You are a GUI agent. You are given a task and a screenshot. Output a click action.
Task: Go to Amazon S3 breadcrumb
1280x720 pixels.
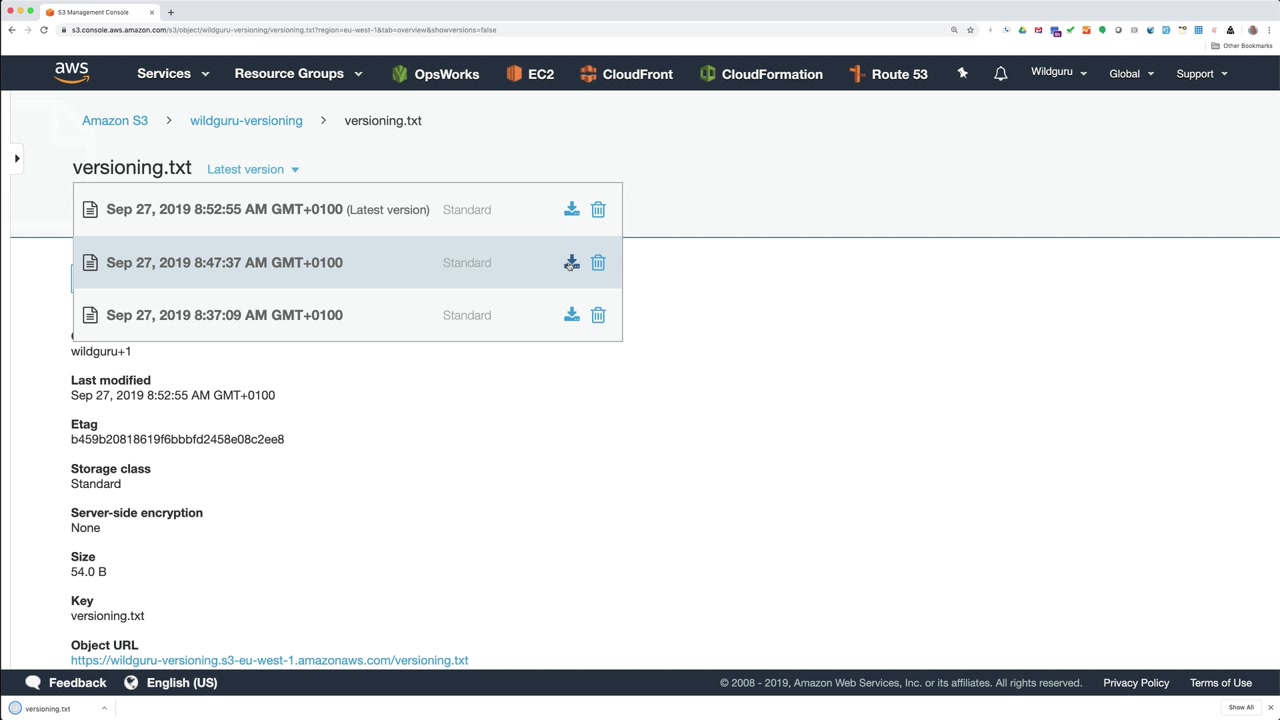(115, 120)
